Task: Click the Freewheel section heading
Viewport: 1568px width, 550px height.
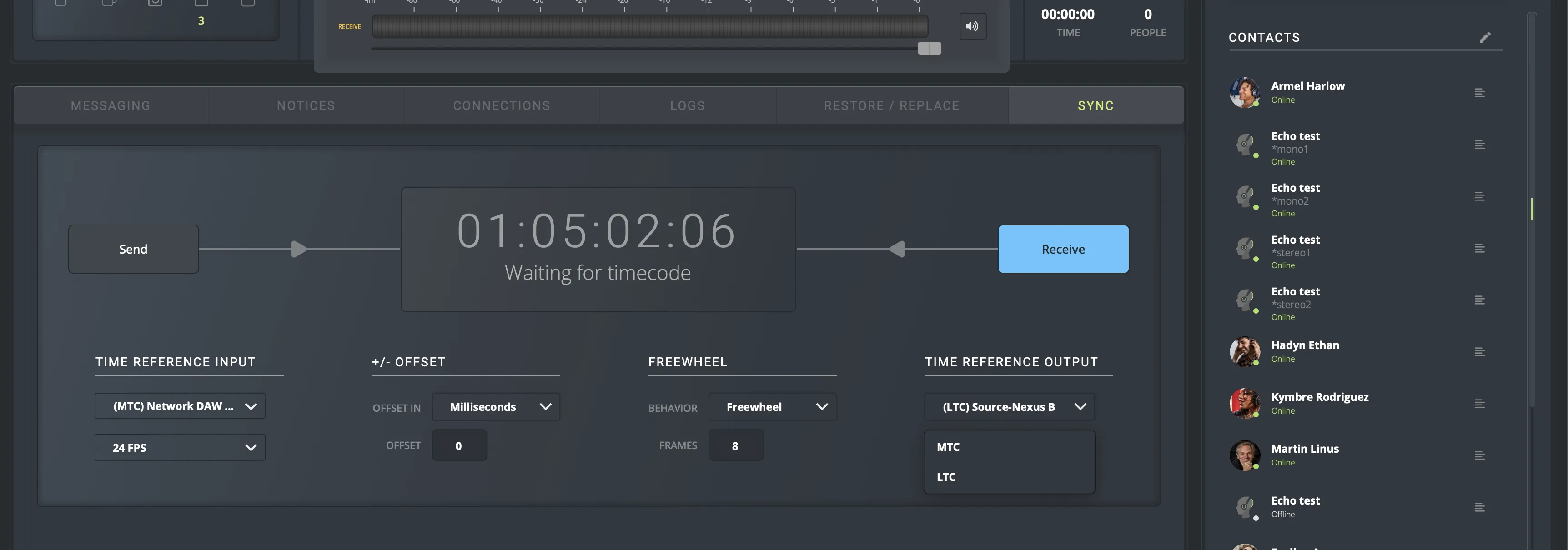Action: point(688,362)
